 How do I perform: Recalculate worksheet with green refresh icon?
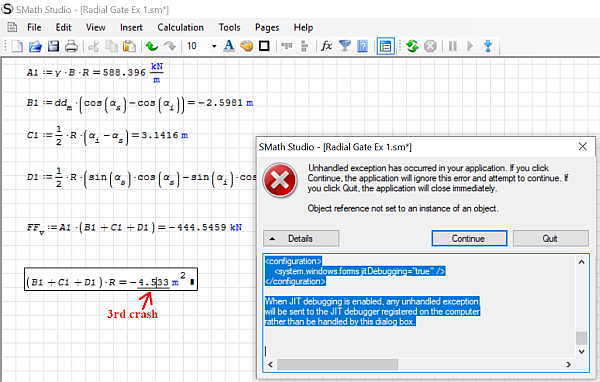point(412,46)
